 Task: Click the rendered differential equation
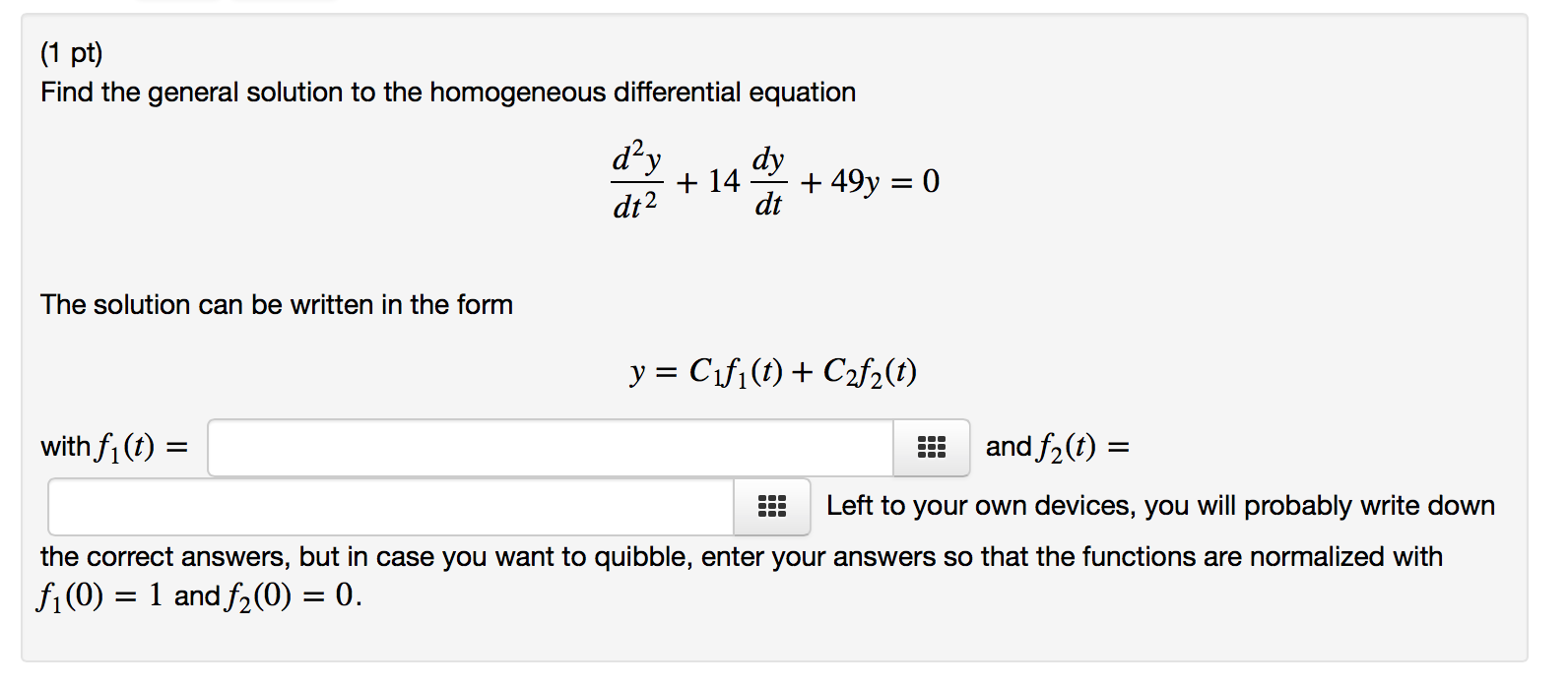[774, 179]
